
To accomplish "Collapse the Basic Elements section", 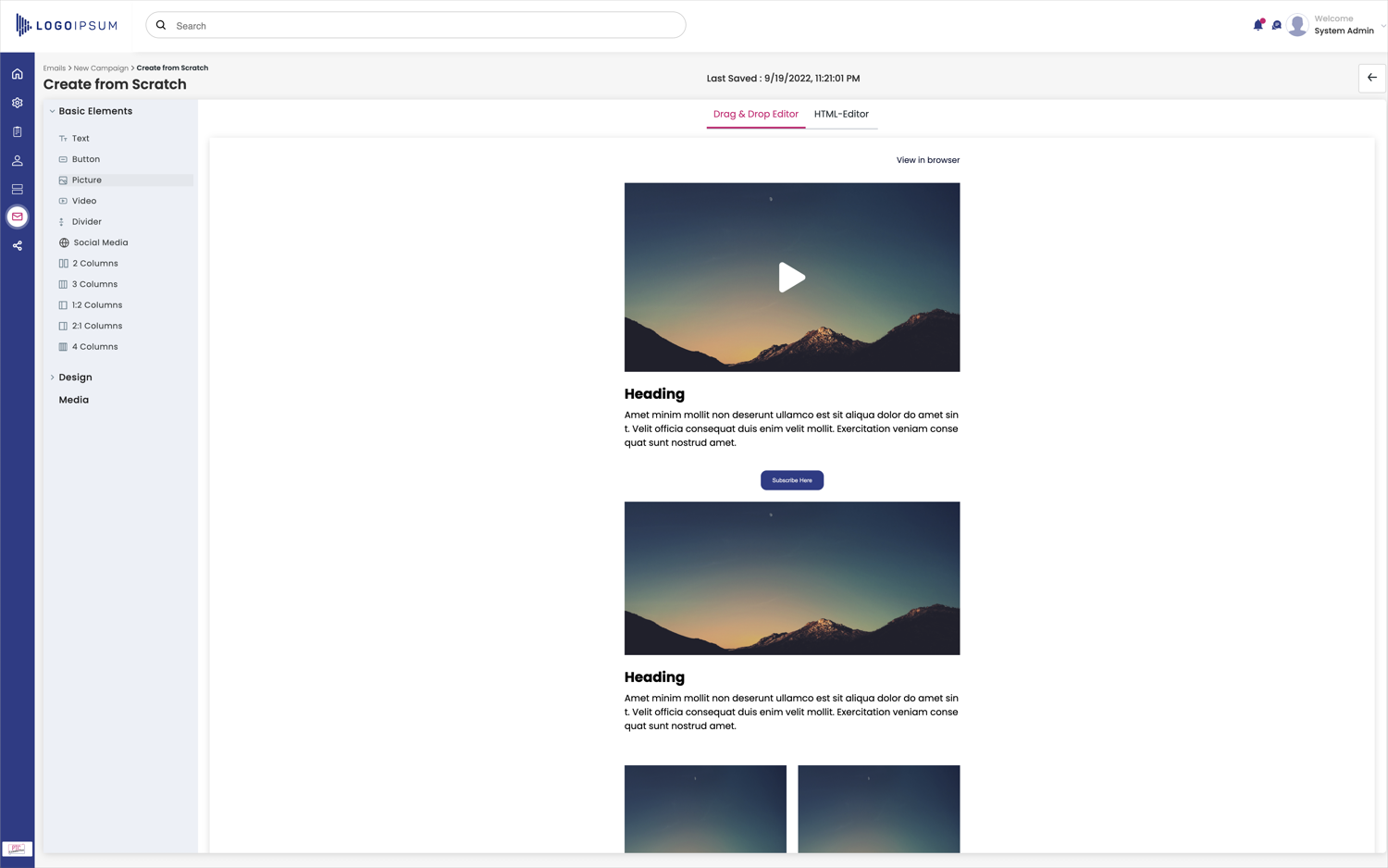I will (x=53, y=110).
